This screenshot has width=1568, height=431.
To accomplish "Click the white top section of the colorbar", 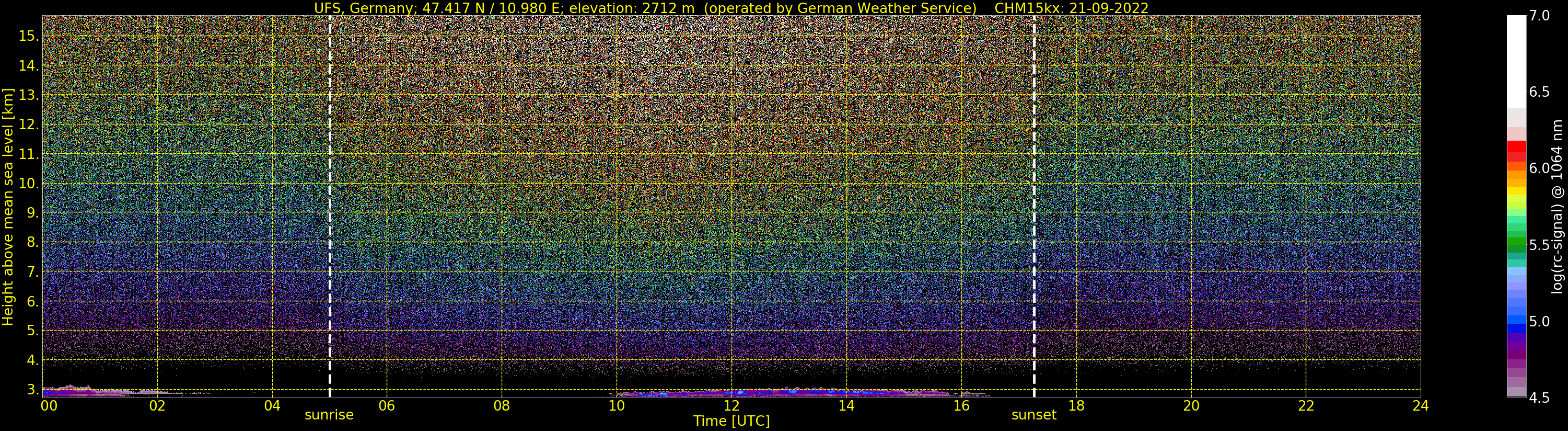I will click(x=1516, y=61).
